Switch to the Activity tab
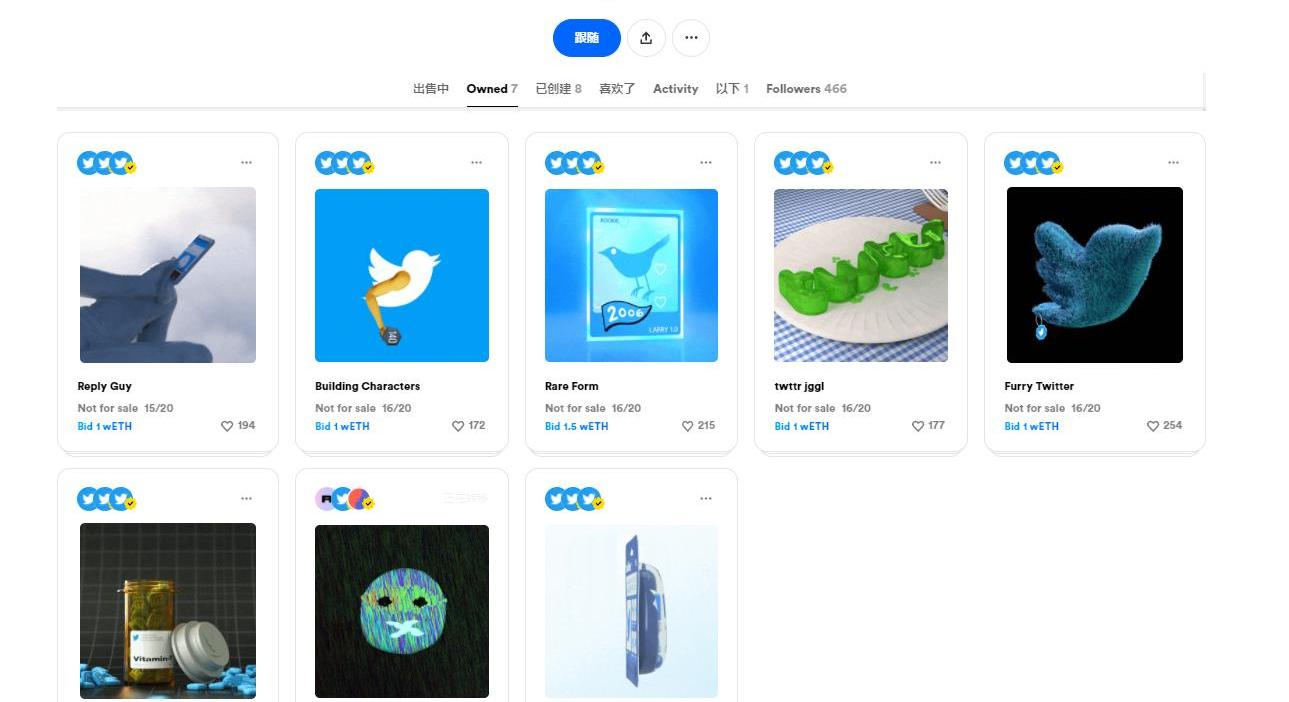This screenshot has width=1289, height=702. 675,89
